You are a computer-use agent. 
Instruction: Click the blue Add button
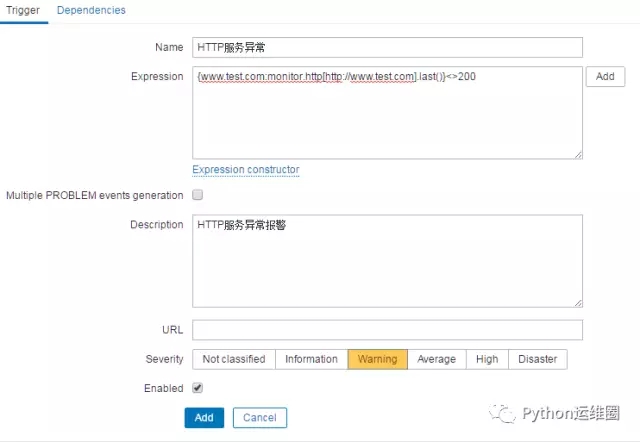pos(204,418)
